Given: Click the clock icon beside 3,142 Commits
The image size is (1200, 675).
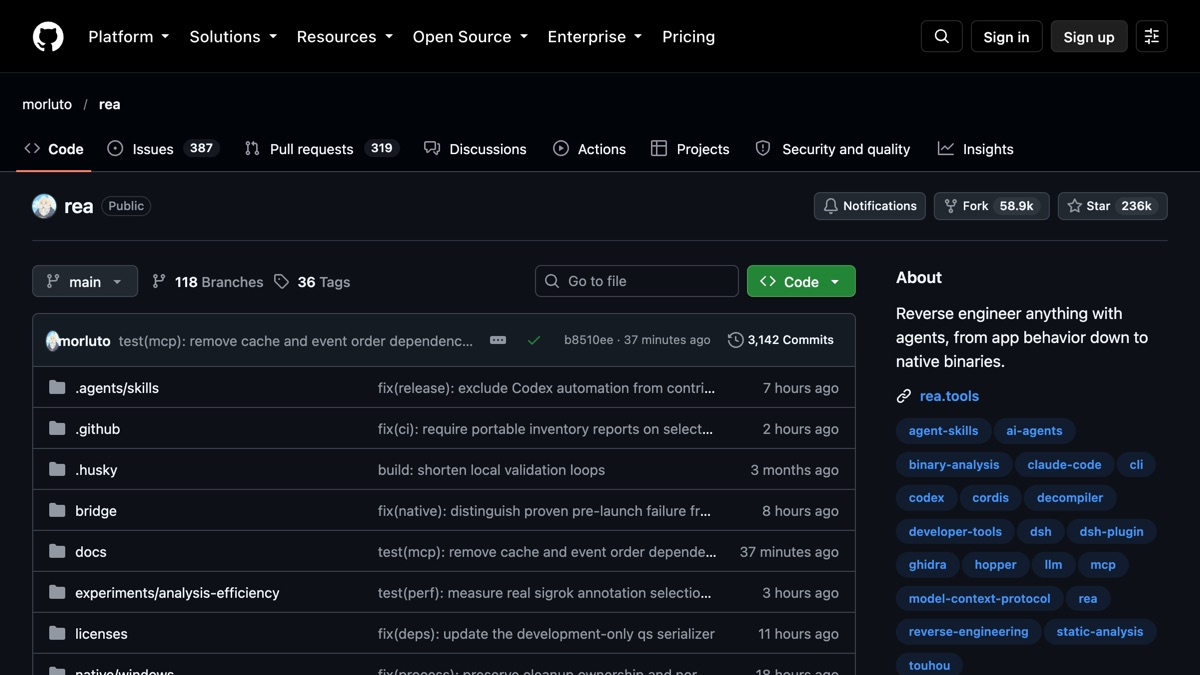Looking at the screenshot, I should [735, 340].
